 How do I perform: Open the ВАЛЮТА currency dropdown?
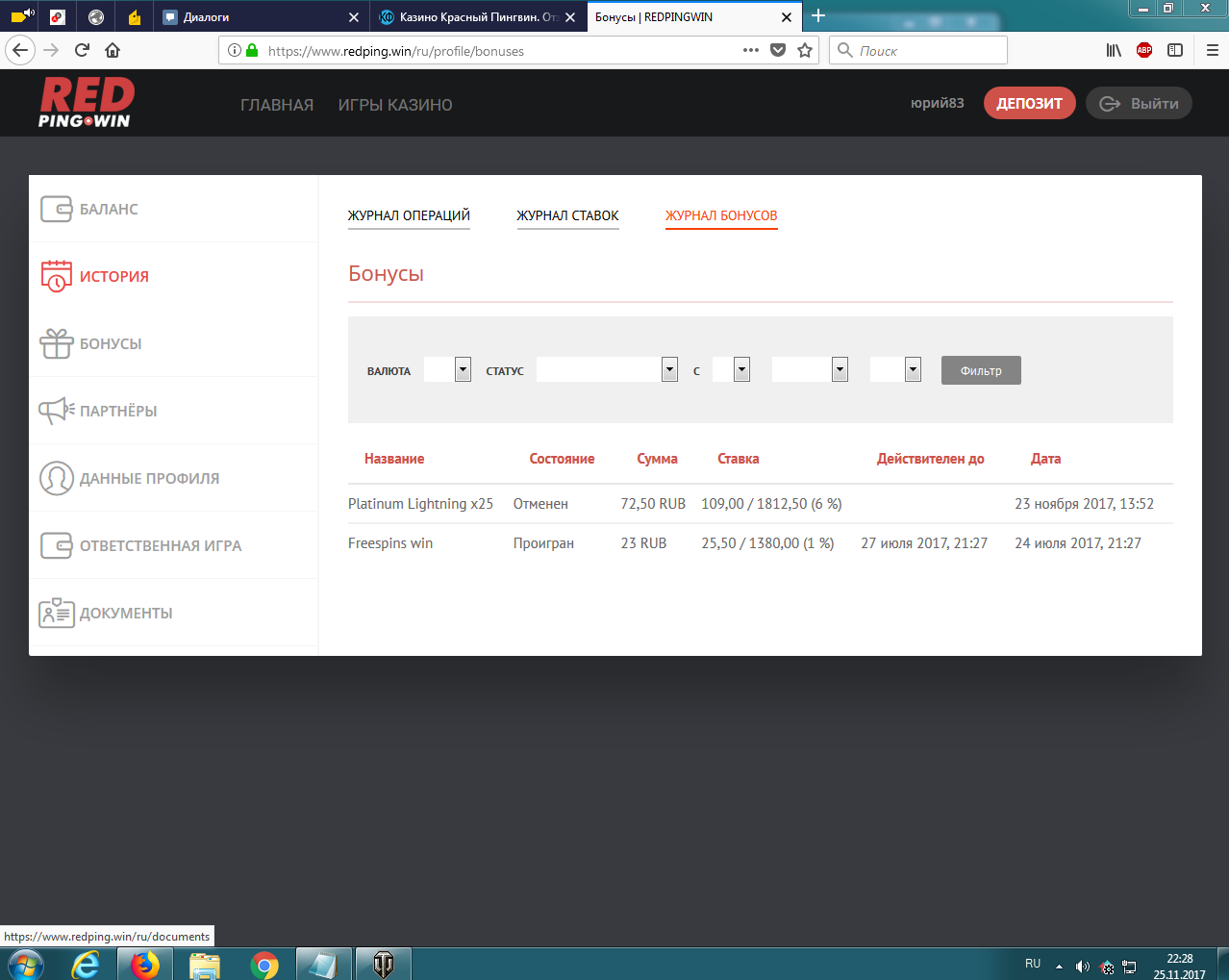click(447, 369)
